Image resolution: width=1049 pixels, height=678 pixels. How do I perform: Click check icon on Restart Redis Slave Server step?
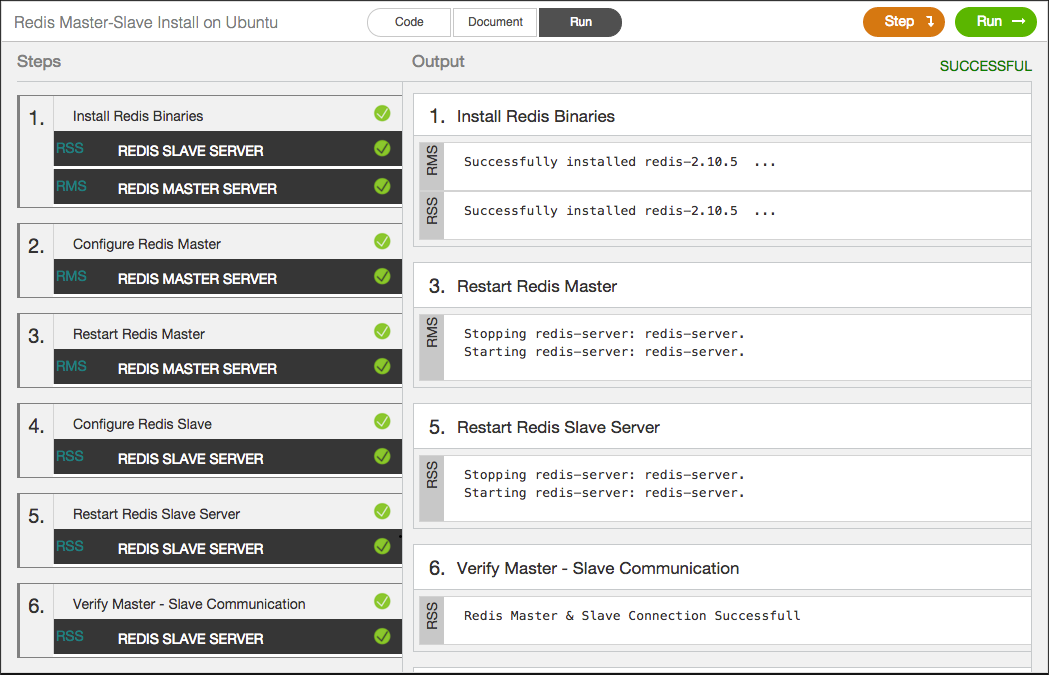tap(382, 512)
